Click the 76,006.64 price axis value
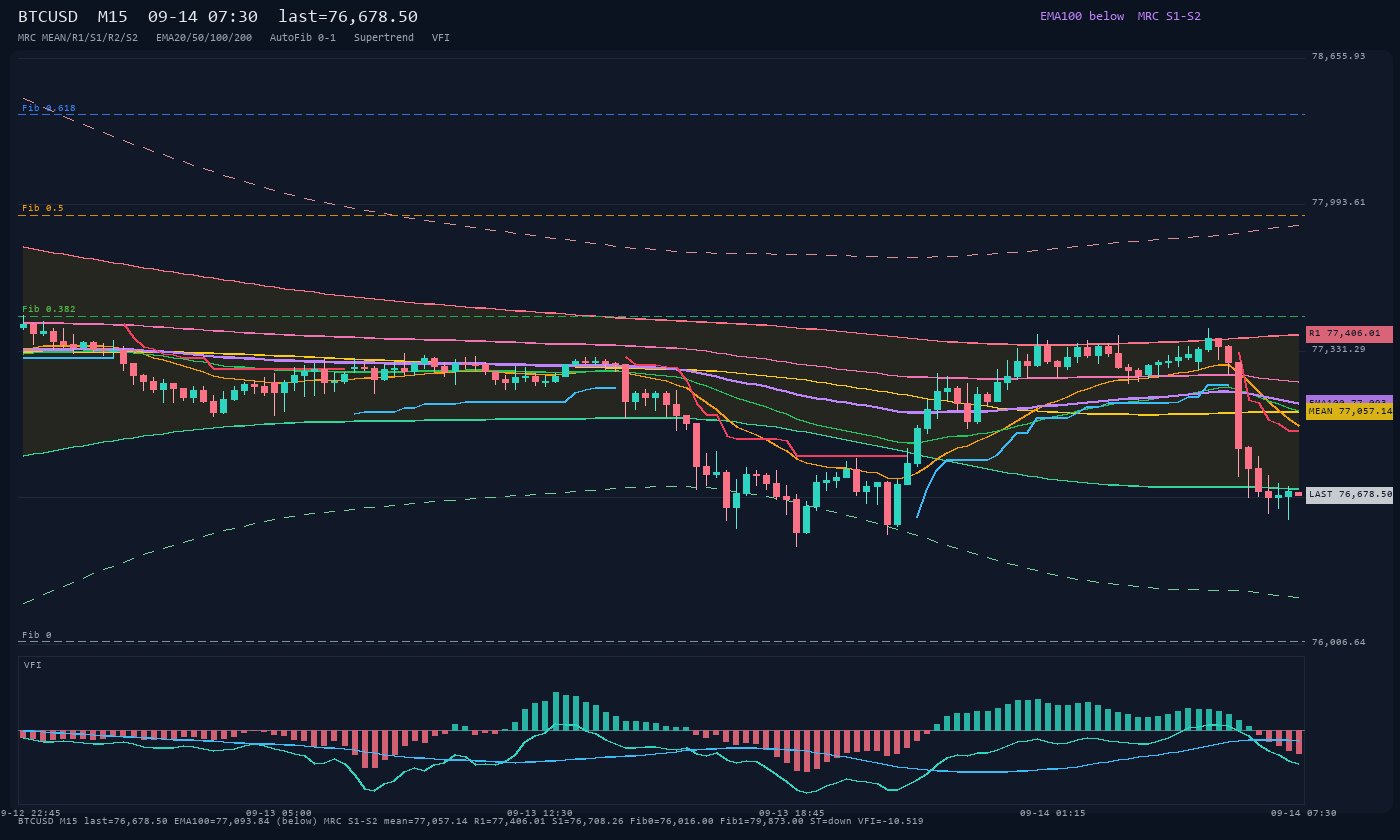1400x840 pixels. 1338,642
